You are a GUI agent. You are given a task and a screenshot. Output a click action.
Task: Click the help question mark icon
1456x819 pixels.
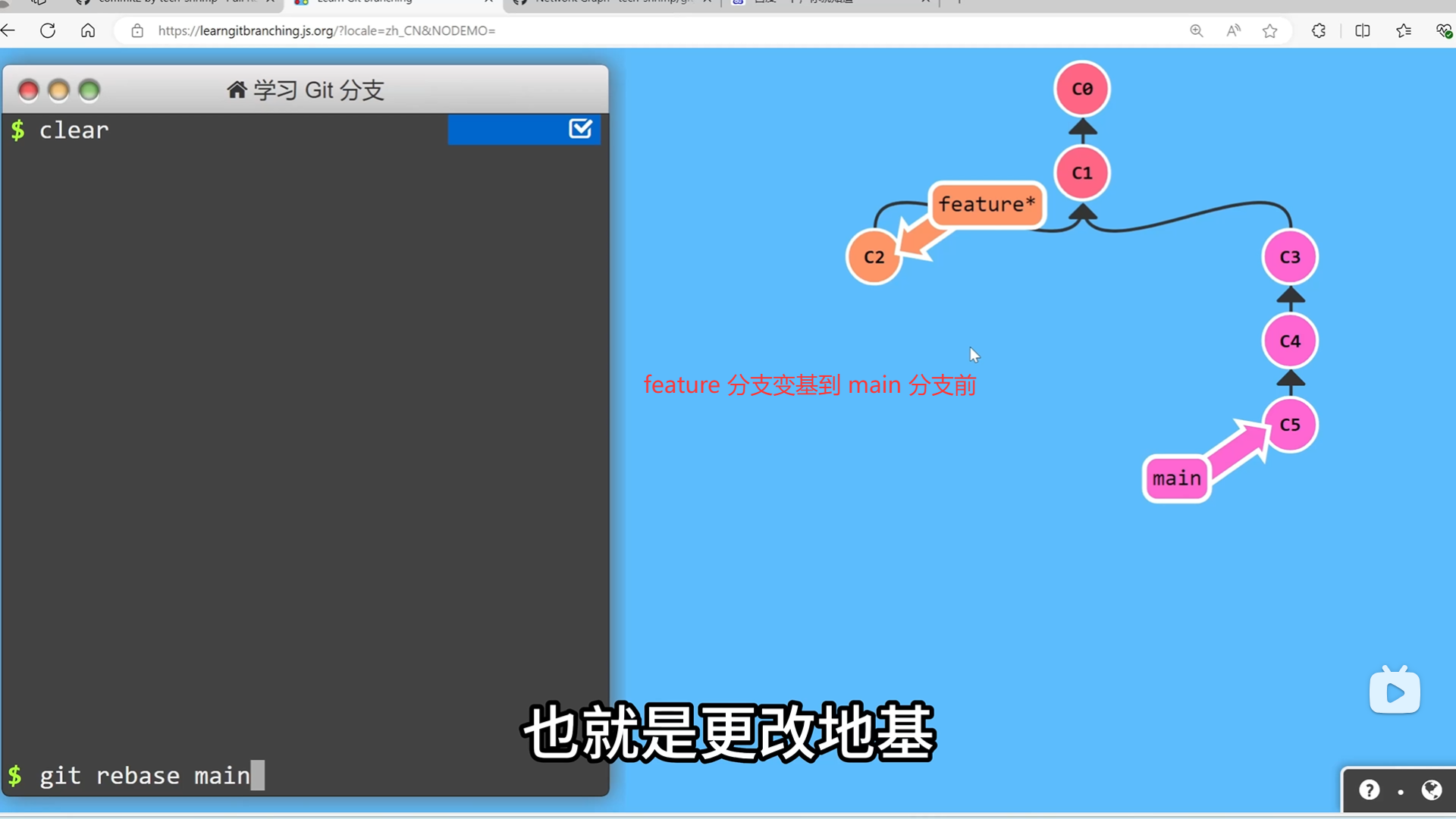(1369, 790)
